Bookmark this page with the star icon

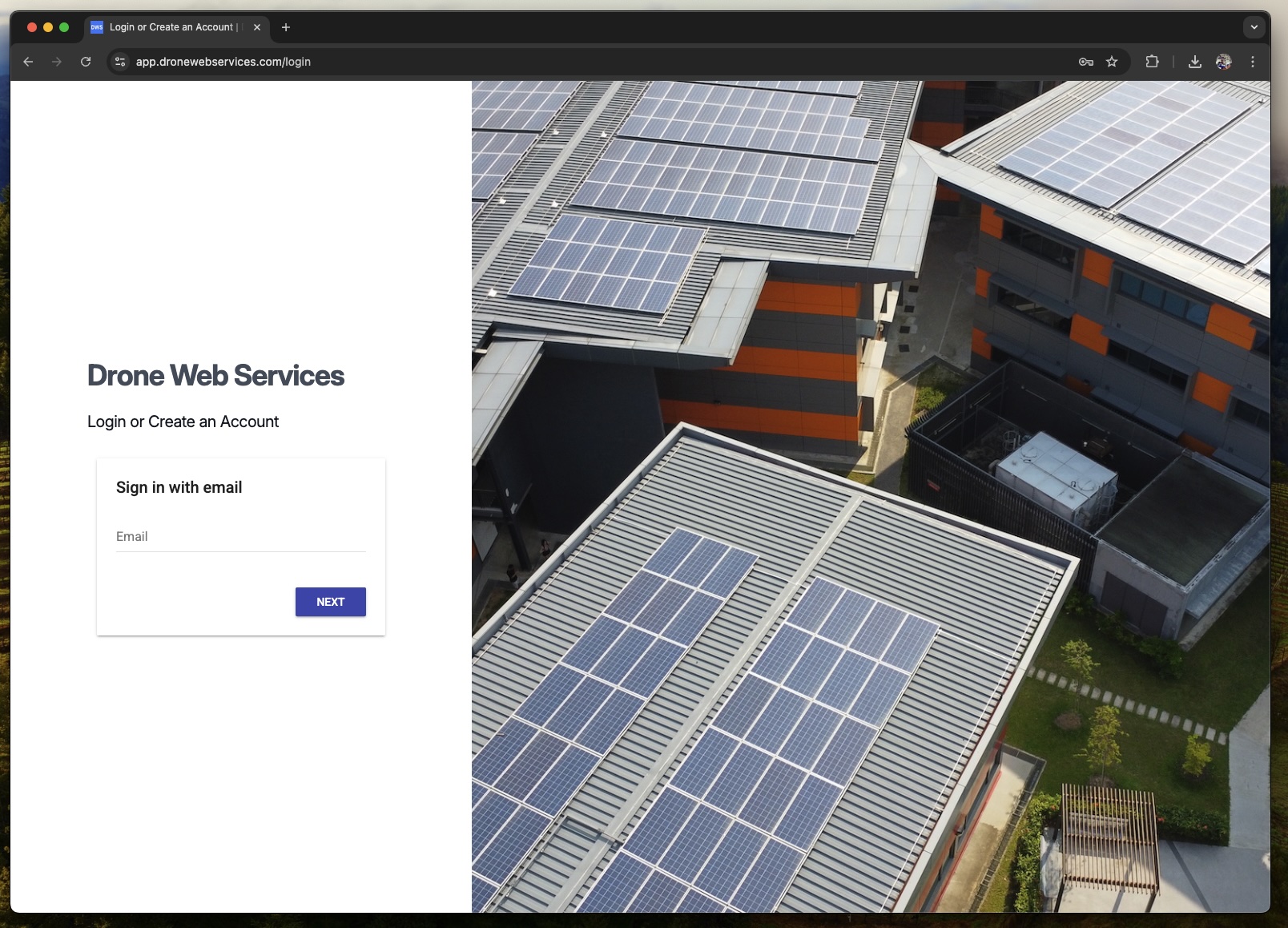coord(1112,62)
